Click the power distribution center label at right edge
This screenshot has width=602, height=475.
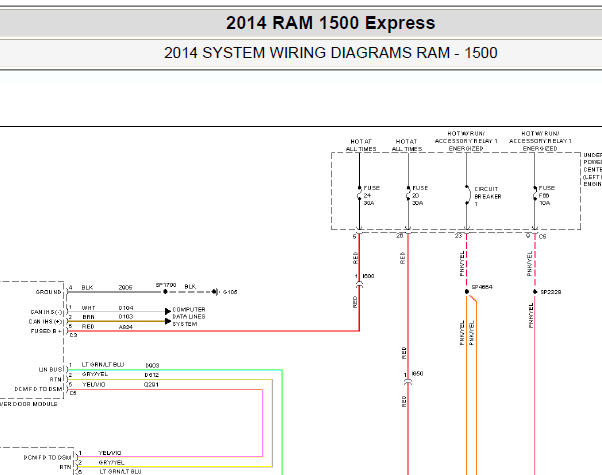pos(592,170)
